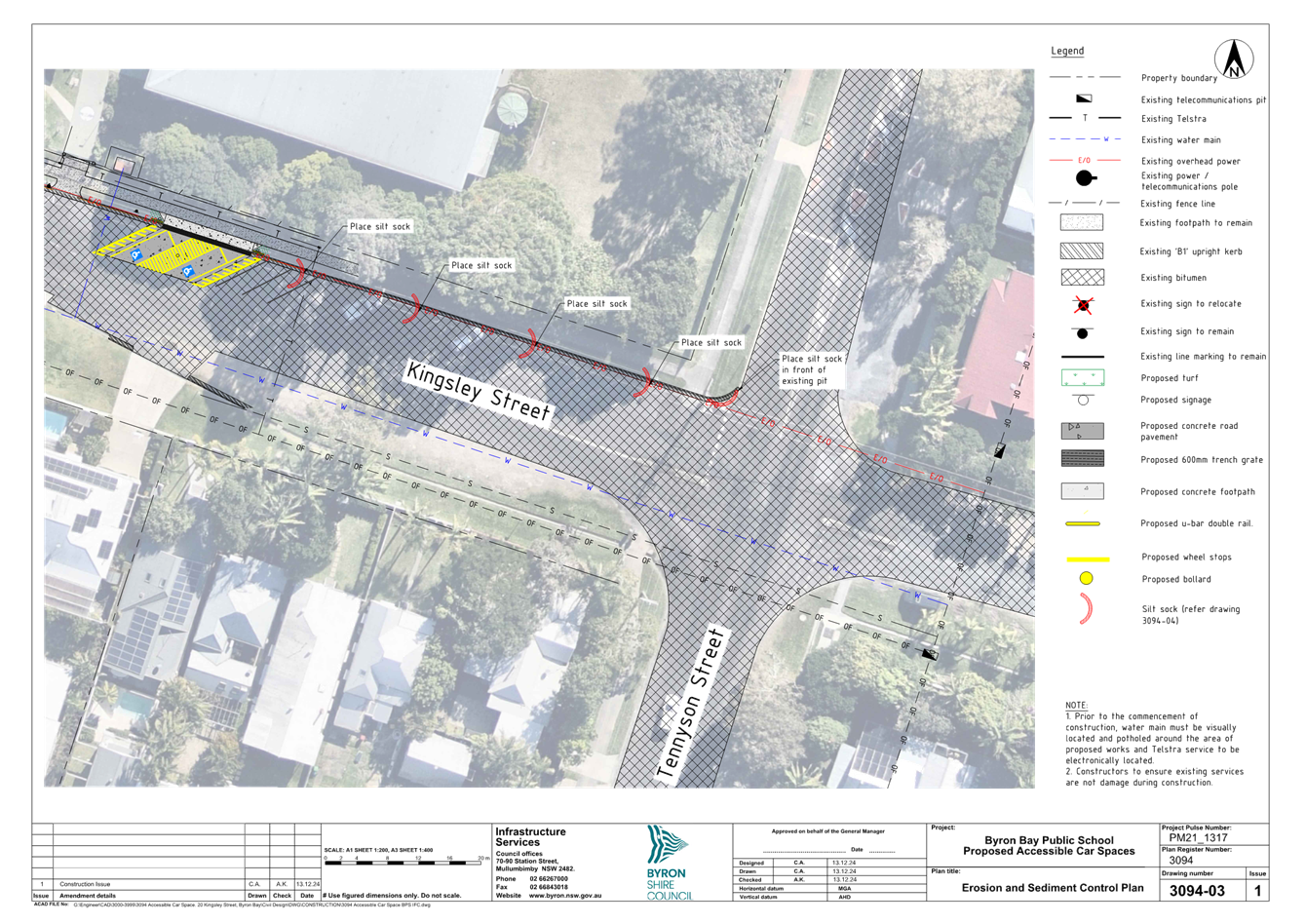This screenshot has width=1306, height=924.
Task: Click the Kingsley Street label
Action: 479,392
